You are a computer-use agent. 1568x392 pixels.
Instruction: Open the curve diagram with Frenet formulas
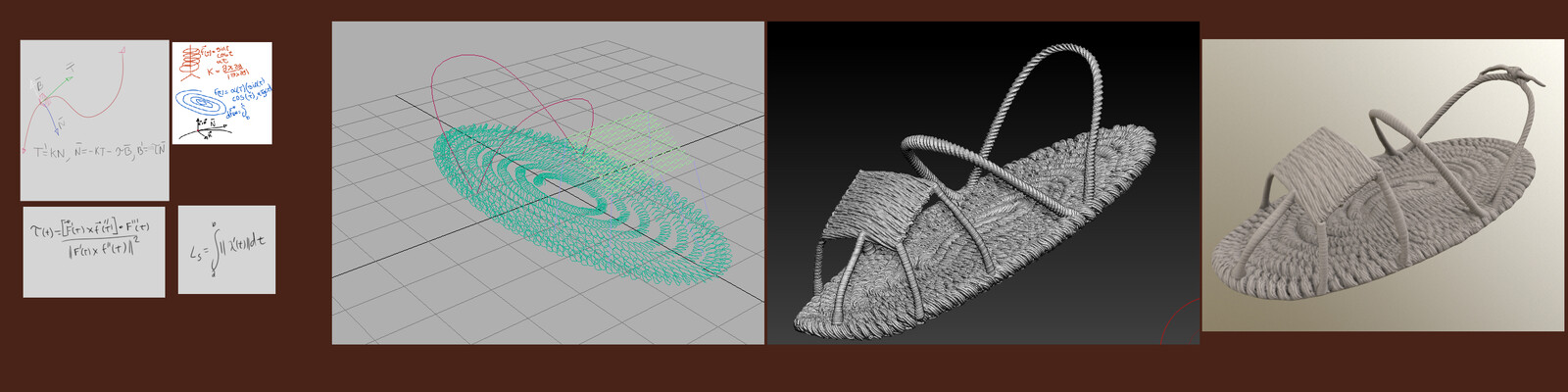coord(94,121)
